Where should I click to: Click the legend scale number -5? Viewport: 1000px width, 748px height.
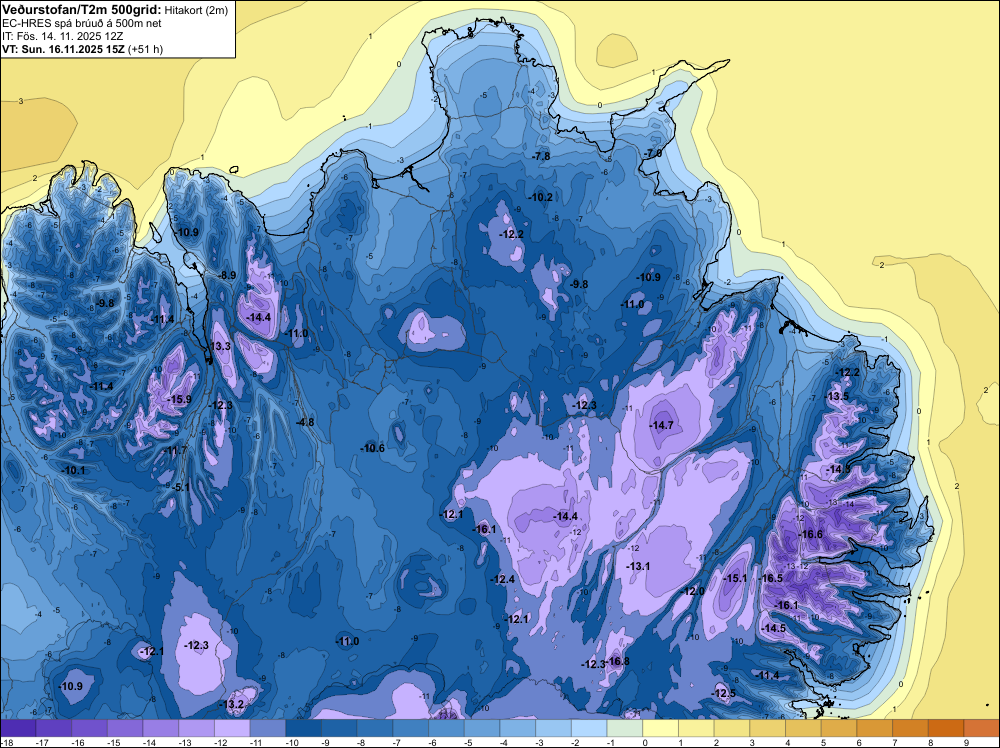click(469, 742)
